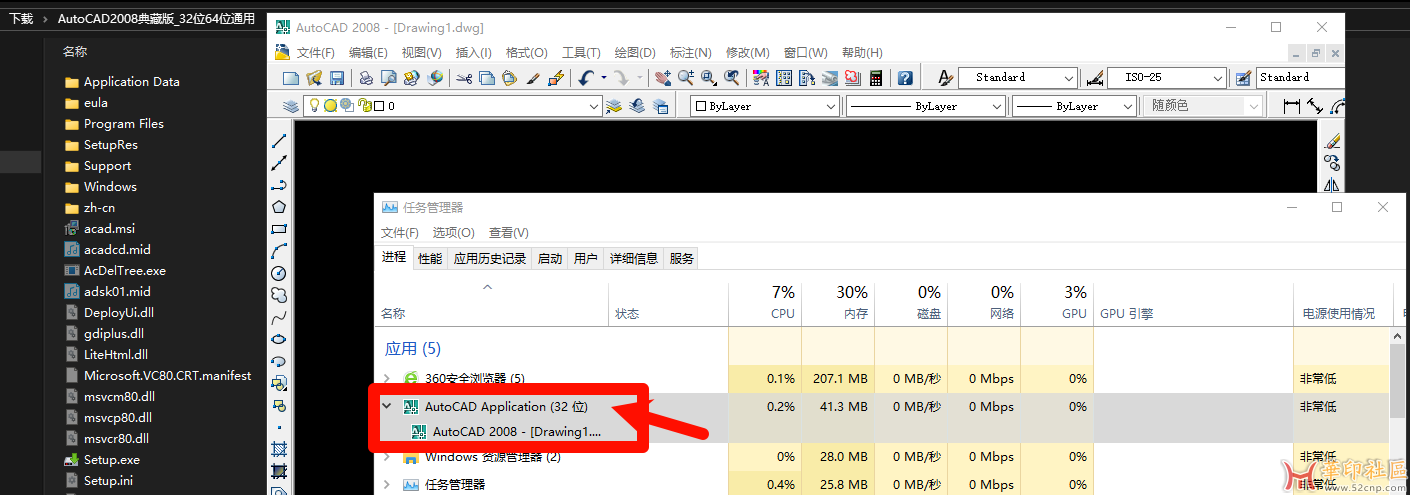The image size is (1410, 495).
Task: Select AcDelTree.exe in explorer list
Action: tap(124, 271)
